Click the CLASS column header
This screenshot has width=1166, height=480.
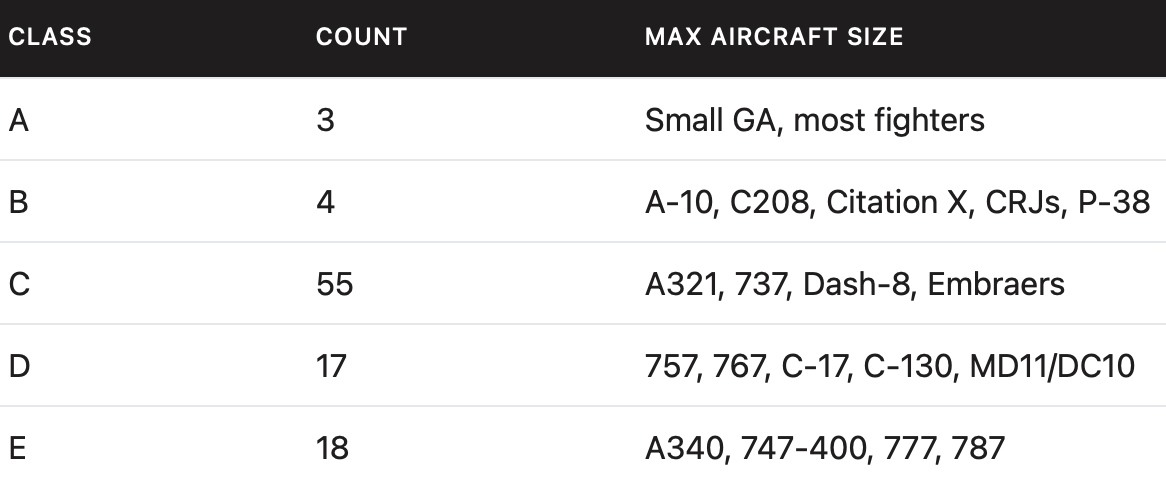[50, 38]
